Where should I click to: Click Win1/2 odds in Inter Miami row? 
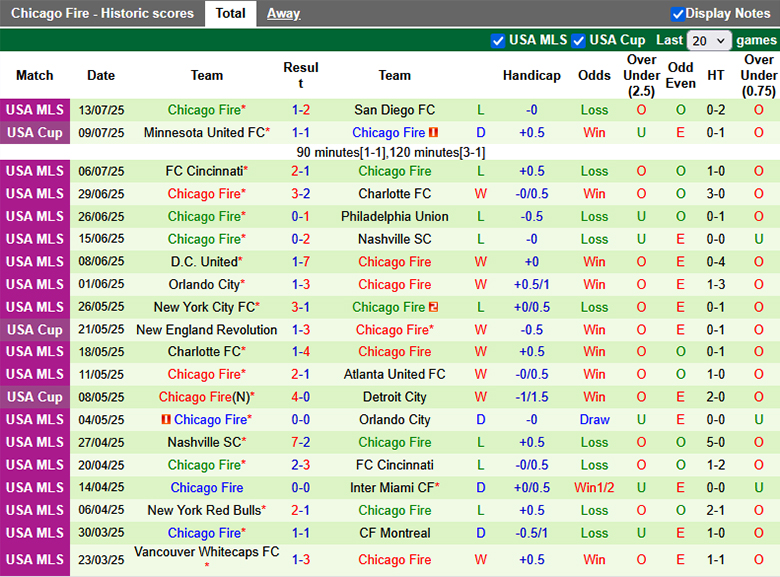[x=594, y=487]
